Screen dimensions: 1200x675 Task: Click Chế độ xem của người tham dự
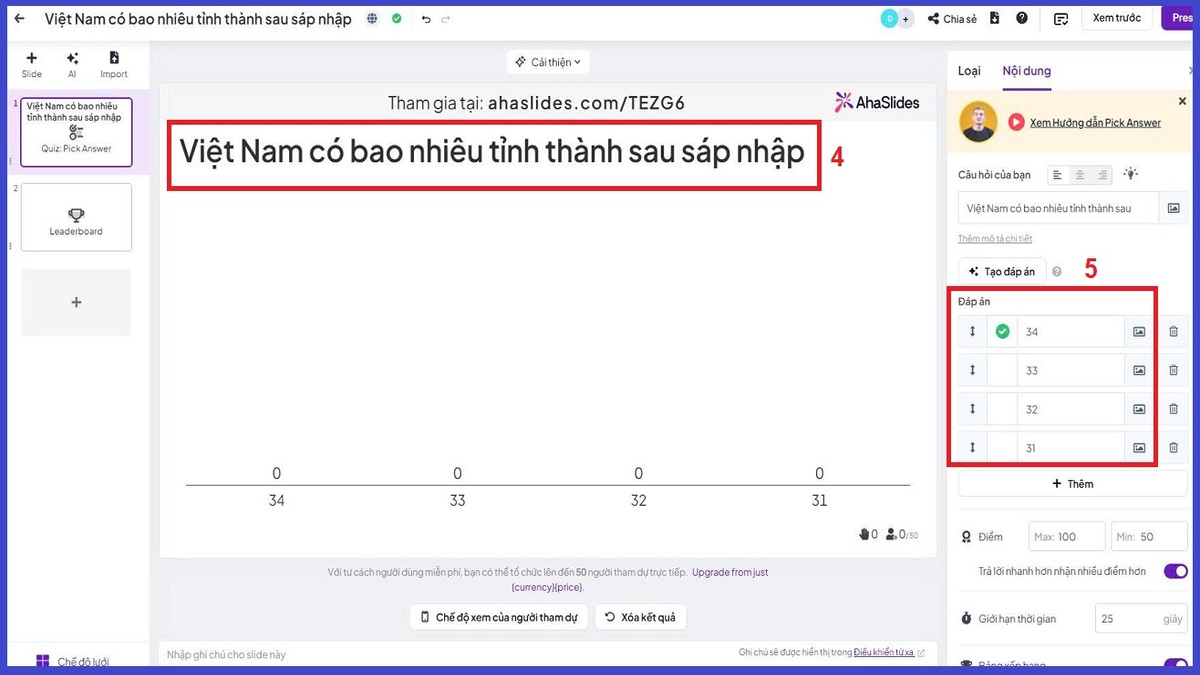[x=499, y=617]
